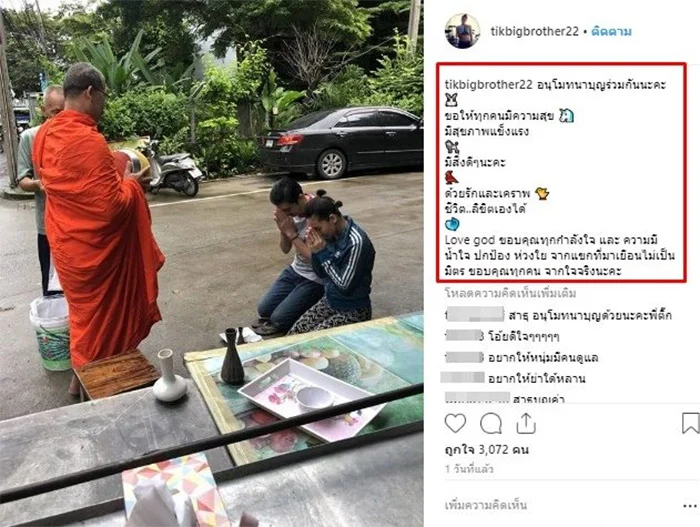Select comment อยากให้ย่าได้หลาน

pyautogui.click(x=536, y=378)
